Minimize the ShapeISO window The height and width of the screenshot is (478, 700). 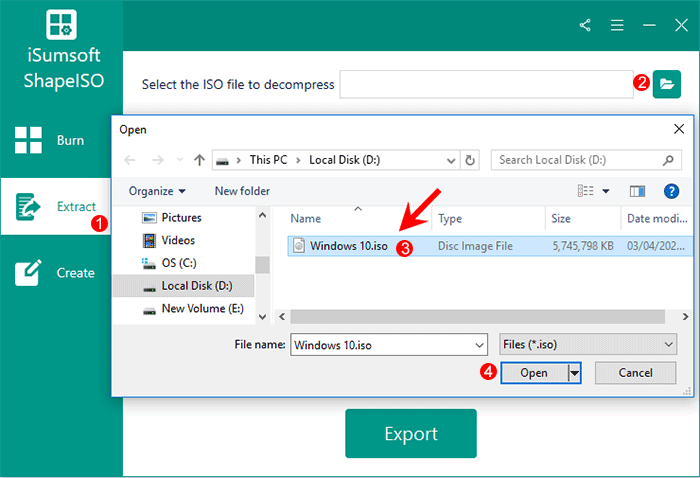tap(649, 25)
